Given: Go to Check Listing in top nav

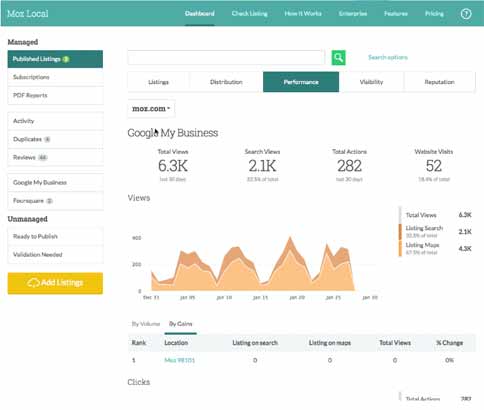Looking at the screenshot, I should 250,14.
